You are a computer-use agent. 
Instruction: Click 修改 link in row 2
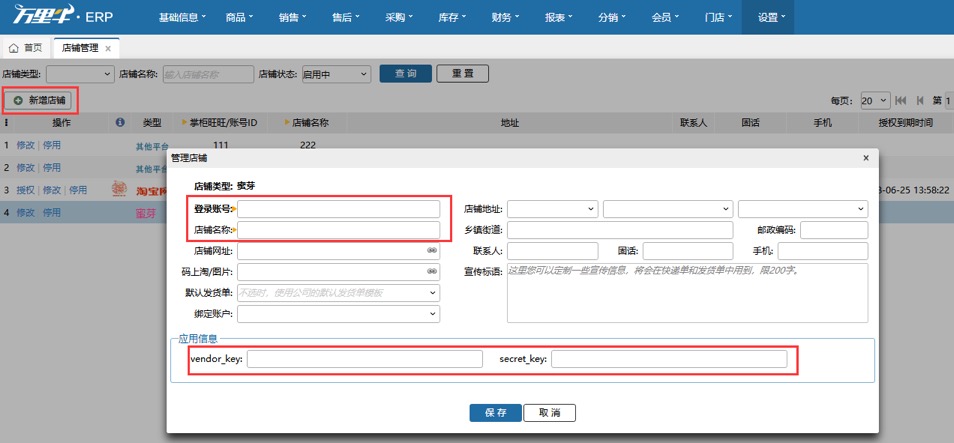click(x=26, y=167)
